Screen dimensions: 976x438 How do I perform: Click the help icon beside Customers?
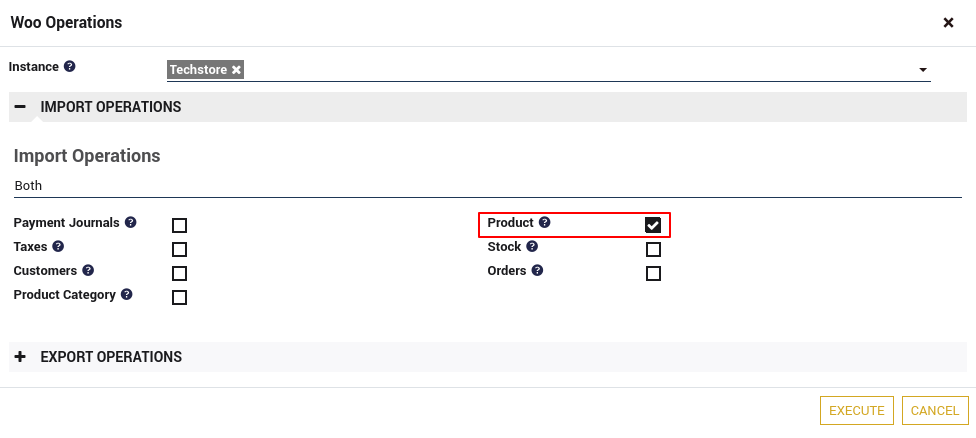pos(88,270)
